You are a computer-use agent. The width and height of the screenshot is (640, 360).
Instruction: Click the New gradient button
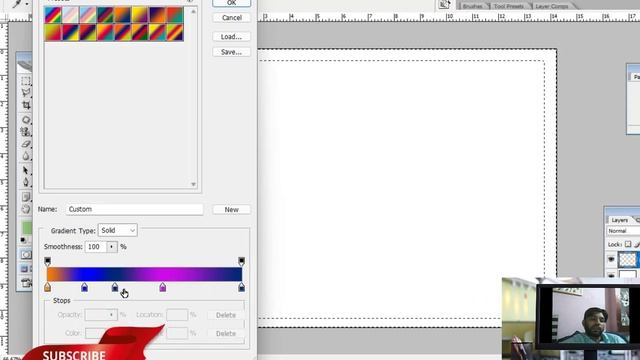point(231,209)
